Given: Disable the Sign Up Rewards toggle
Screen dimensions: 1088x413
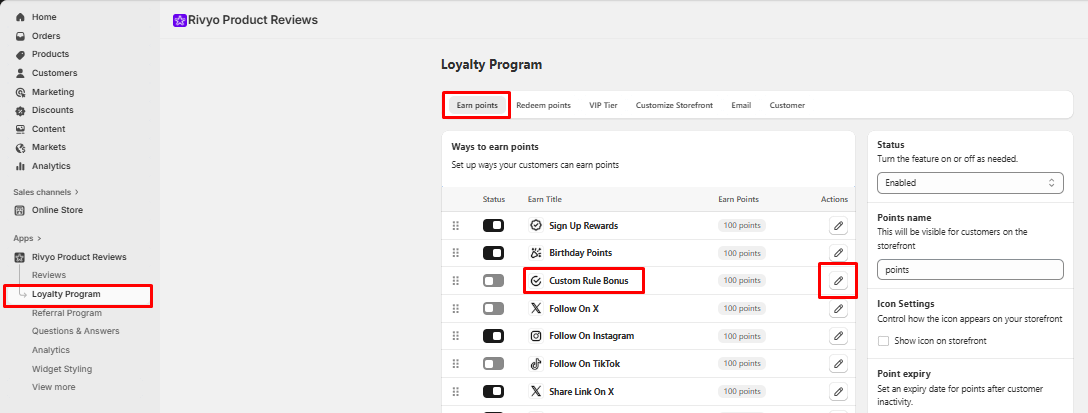Looking at the screenshot, I should click(493, 226).
